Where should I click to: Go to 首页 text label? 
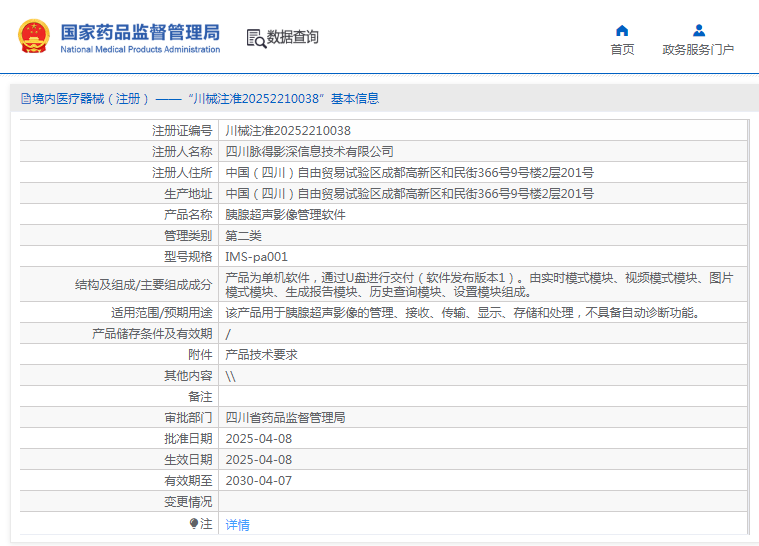(622, 50)
